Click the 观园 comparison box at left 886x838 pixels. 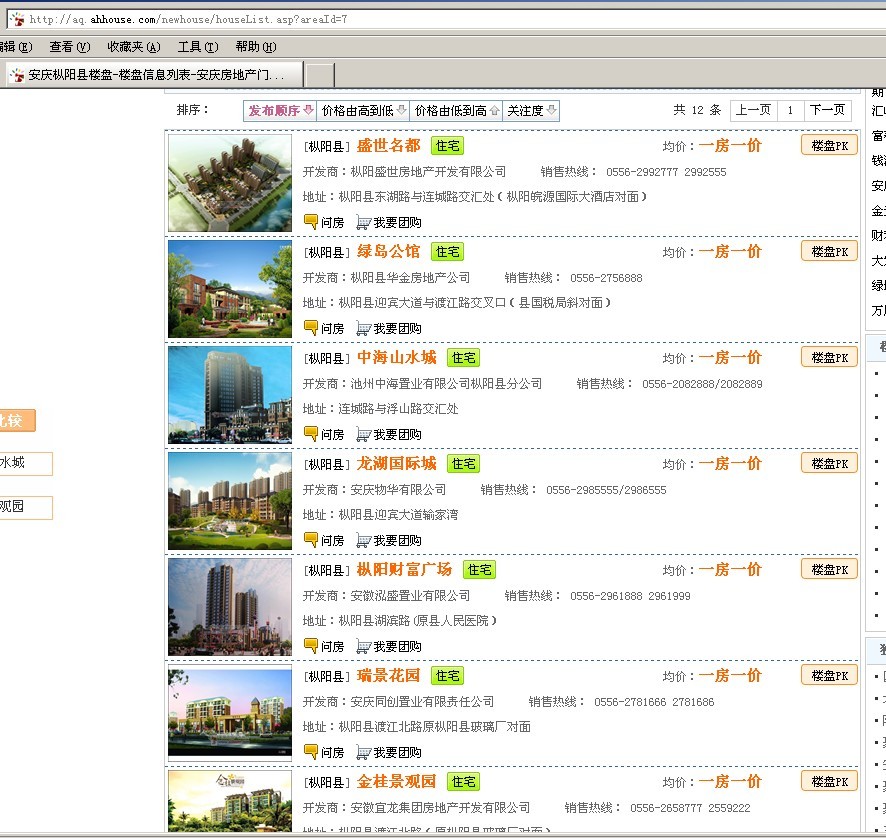pyautogui.click(x=25, y=507)
